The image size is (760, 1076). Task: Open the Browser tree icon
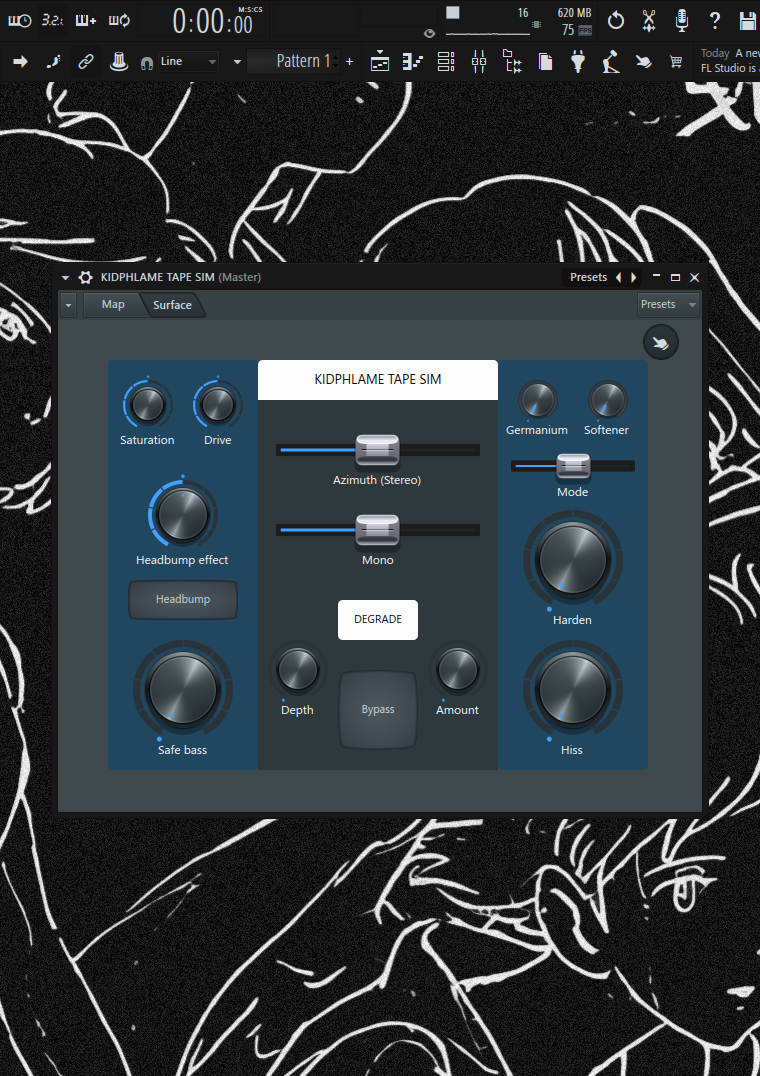coord(512,62)
